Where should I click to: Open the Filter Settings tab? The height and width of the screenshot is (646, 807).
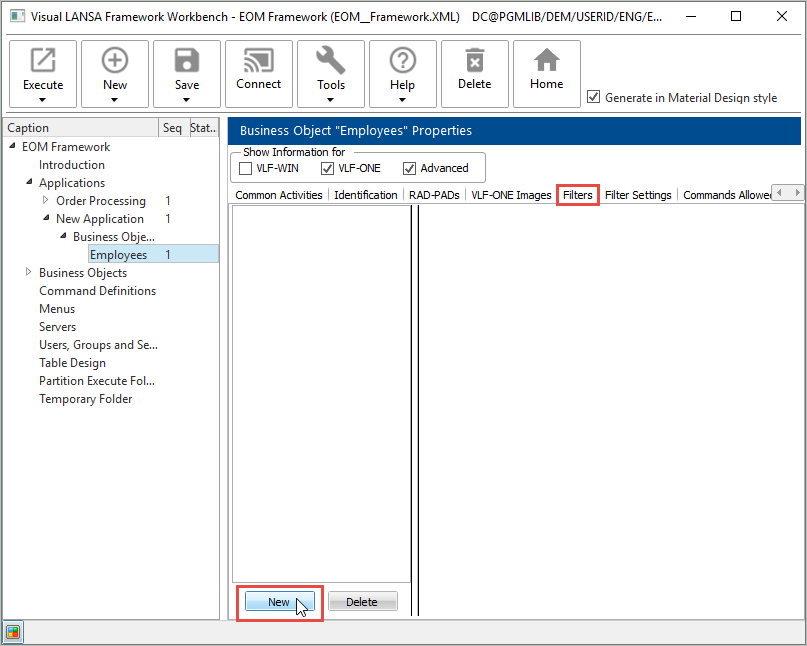[638, 195]
